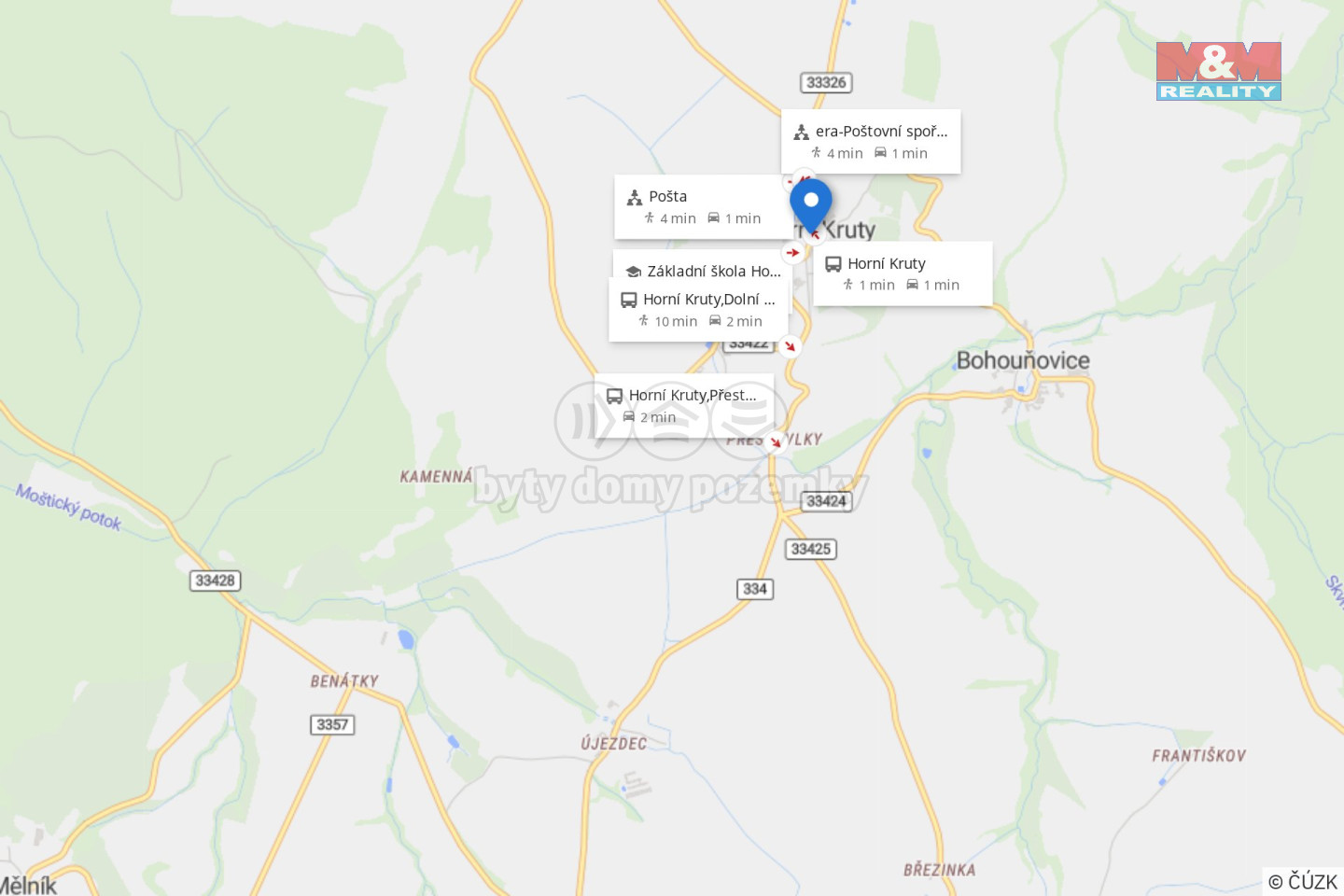Click the road 33428 shield
Screen dimensions: 1344x896
pyautogui.click(x=216, y=581)
